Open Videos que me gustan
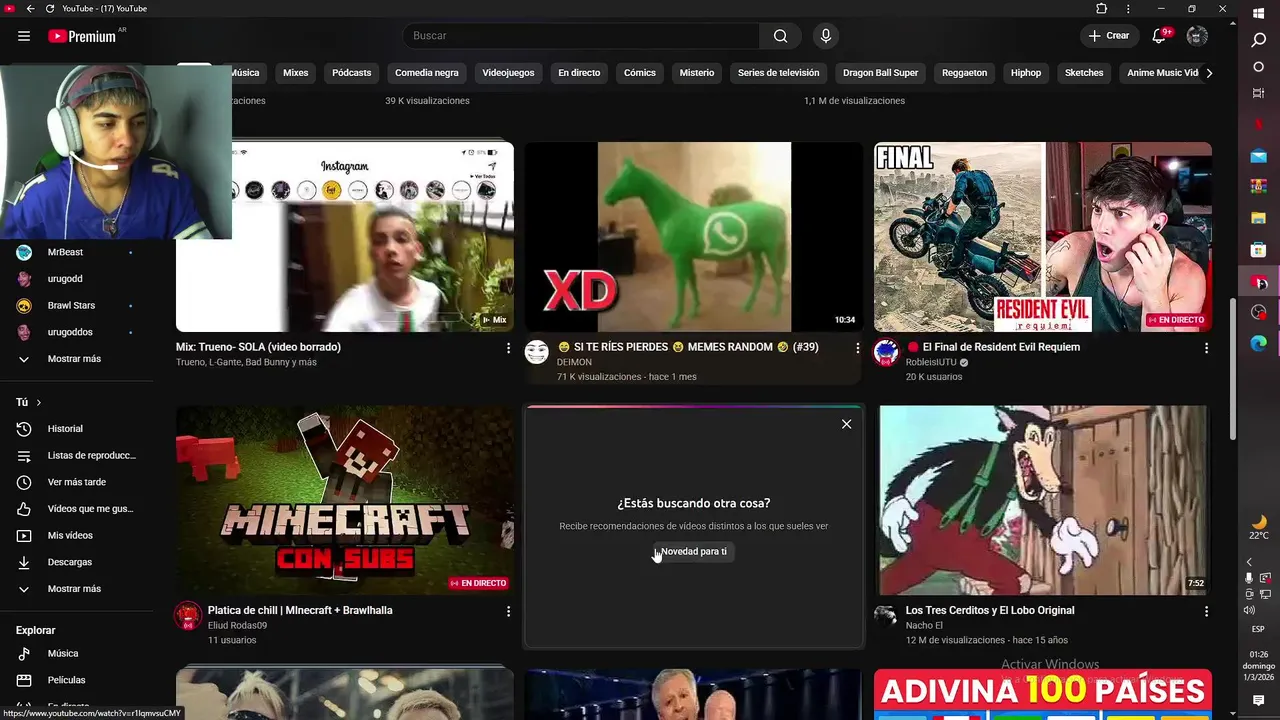Screen dimensions: 1280x720 tap(76, 509)
